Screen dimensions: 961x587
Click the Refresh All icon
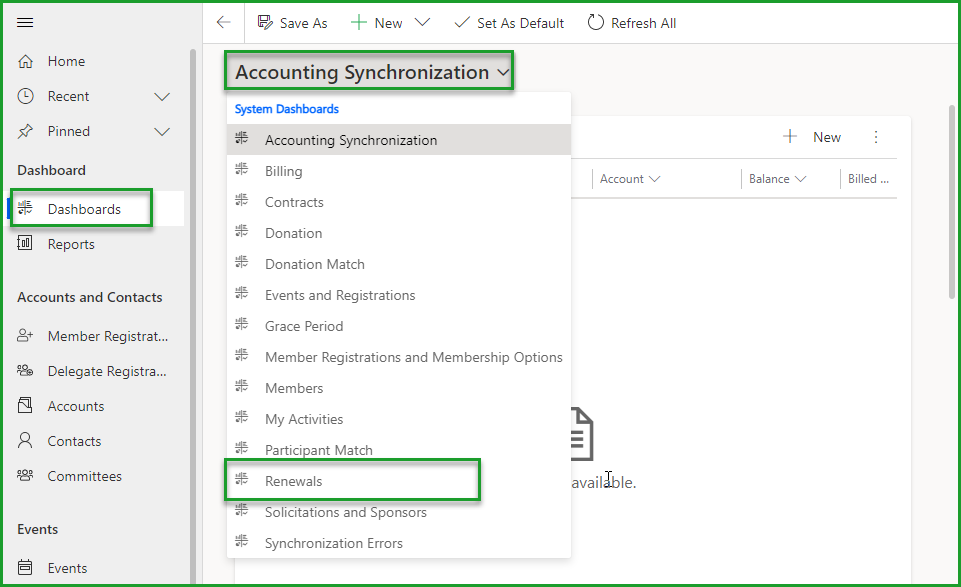coord(596,23)
